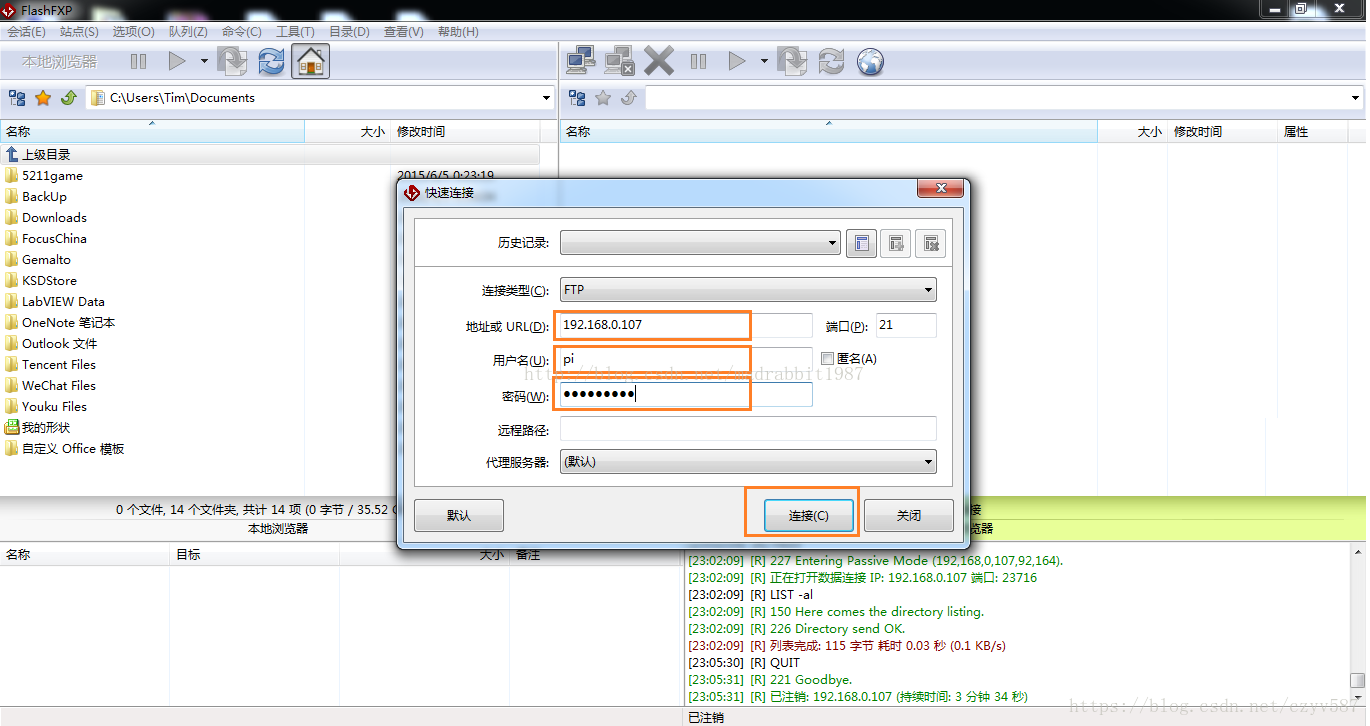
Task: Click the log pane scrollbar down arrow
Action: coord(1357,697)
